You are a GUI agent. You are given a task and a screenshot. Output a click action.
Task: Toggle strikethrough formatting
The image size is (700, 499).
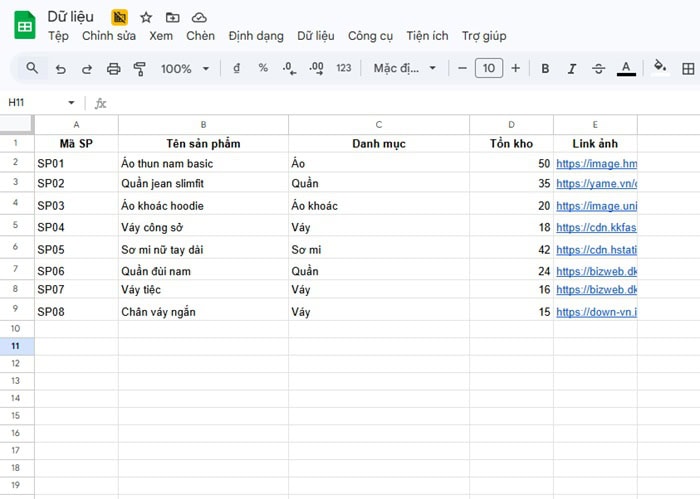click(598, 69)
